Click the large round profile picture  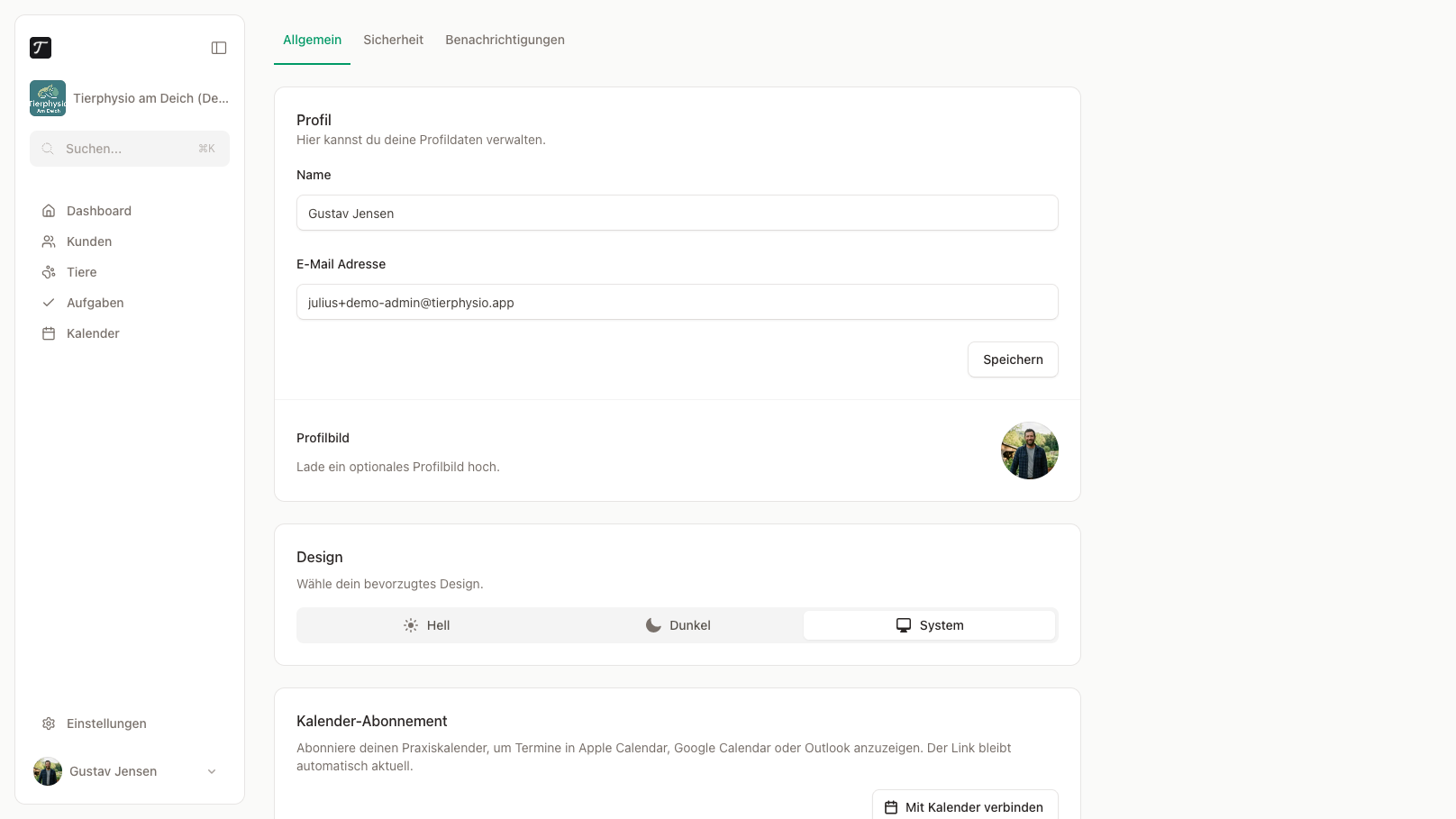tap(1030, 450)
